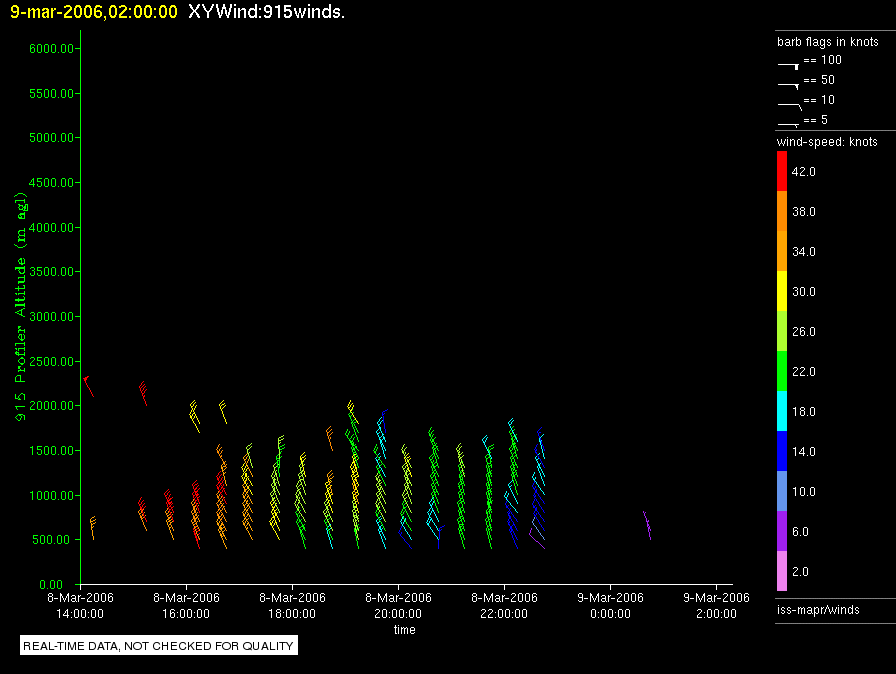This screenshot has width=896, height=674.
Task: Click the 3000.00 altitude tick label
Action: 48,317
